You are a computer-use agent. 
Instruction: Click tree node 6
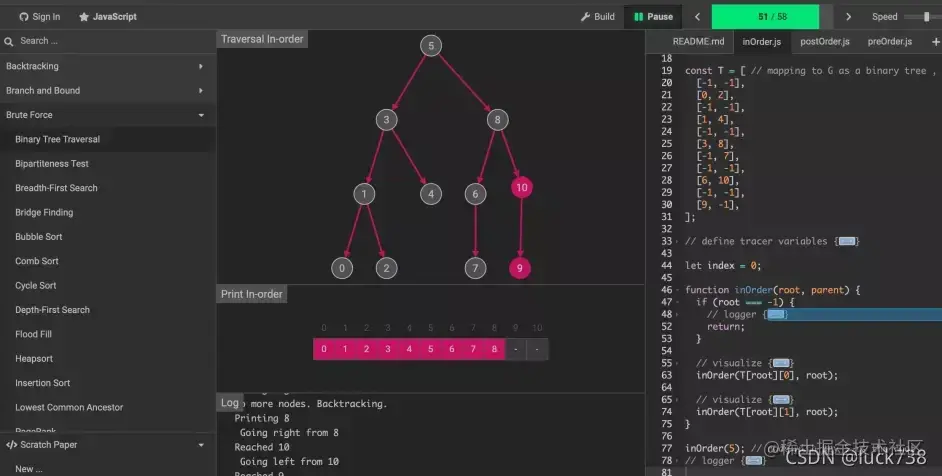(x=475, y=194)
